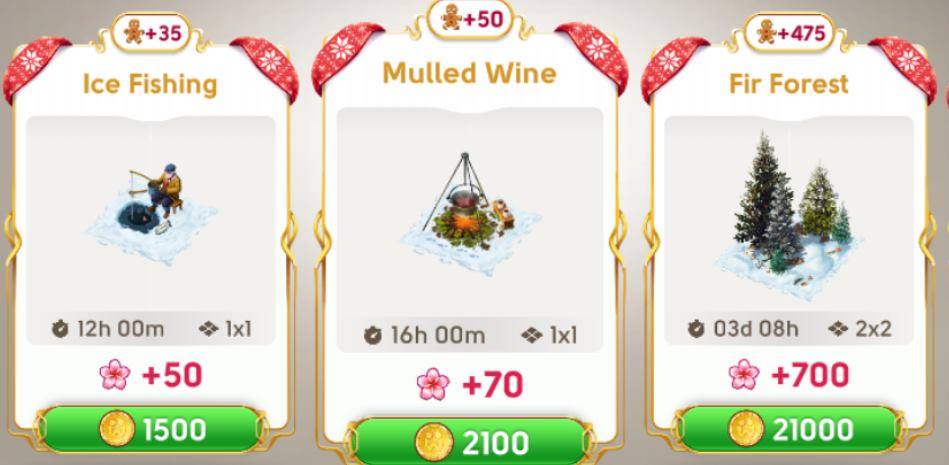
Task: Tap the size icon next to 2x2
Action: (x=838, y=329)
